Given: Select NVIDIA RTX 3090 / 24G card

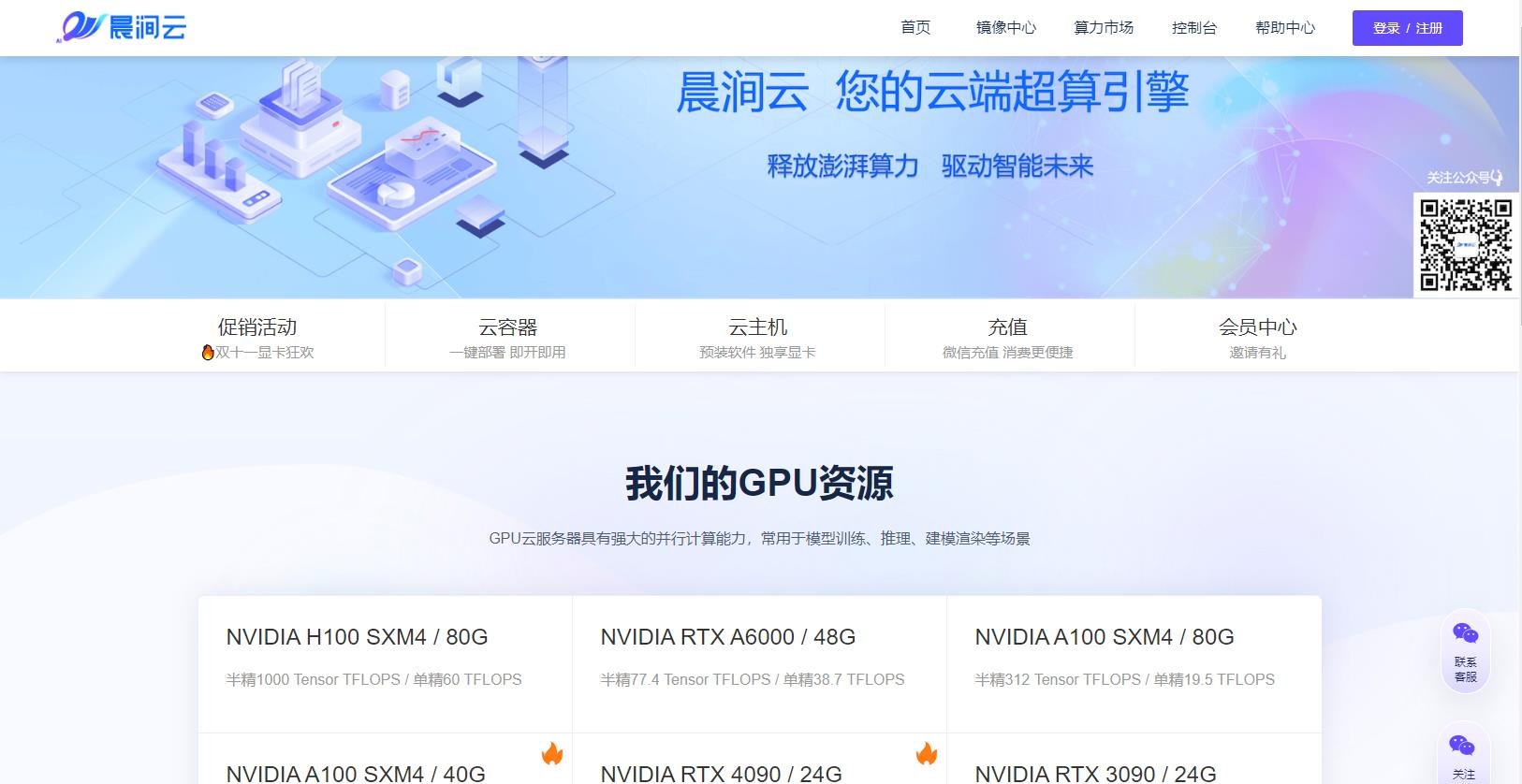Looking at the screenshot, I should pyautogui.click(x=1134, y=759).
